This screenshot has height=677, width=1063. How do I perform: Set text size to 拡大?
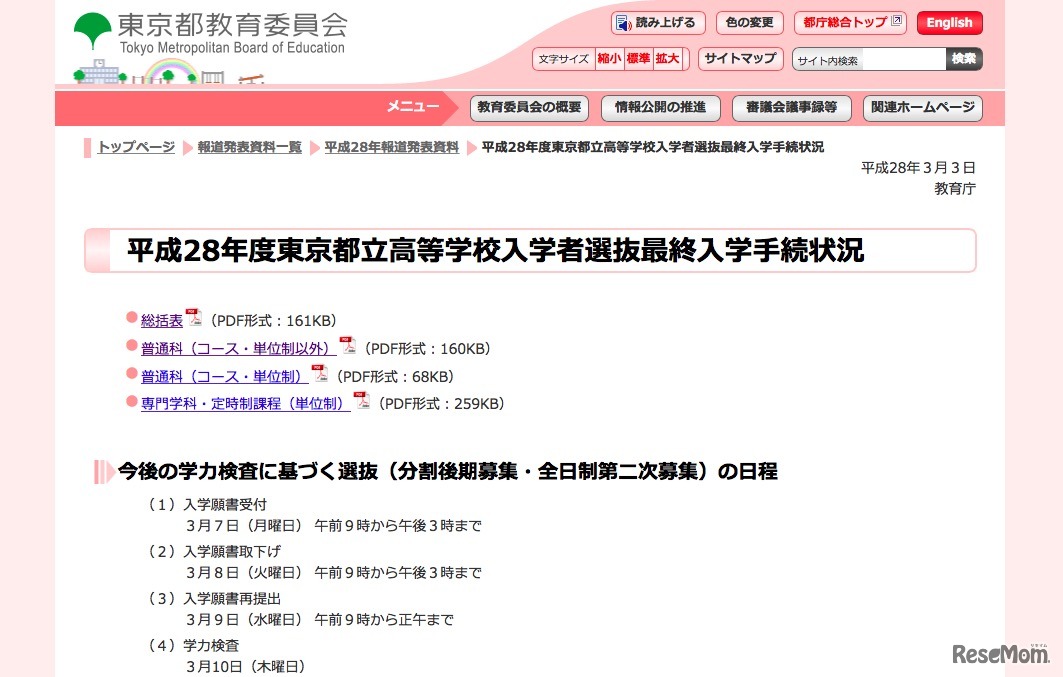667,59
